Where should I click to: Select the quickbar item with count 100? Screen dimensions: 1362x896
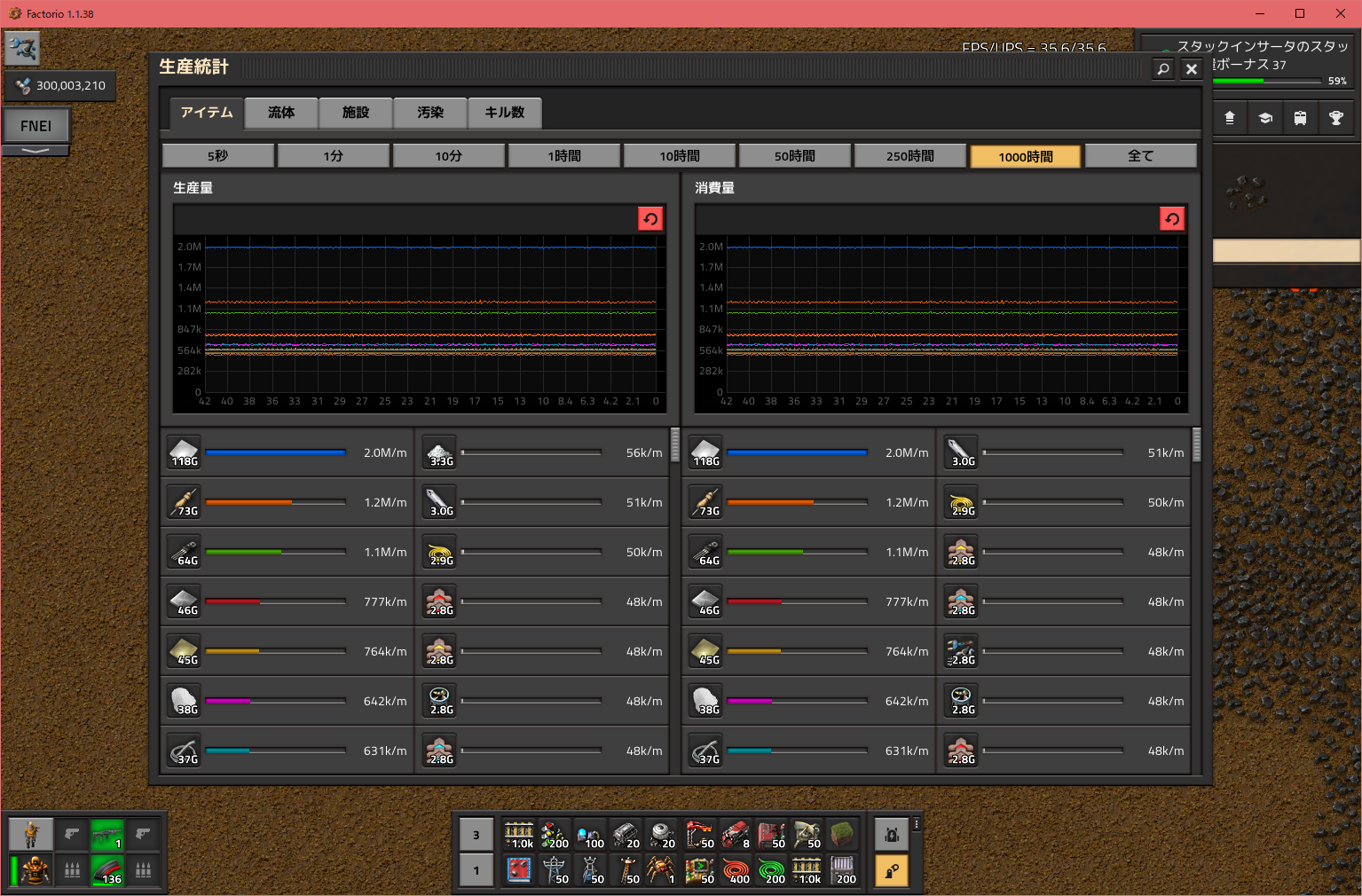pos(590,834)
